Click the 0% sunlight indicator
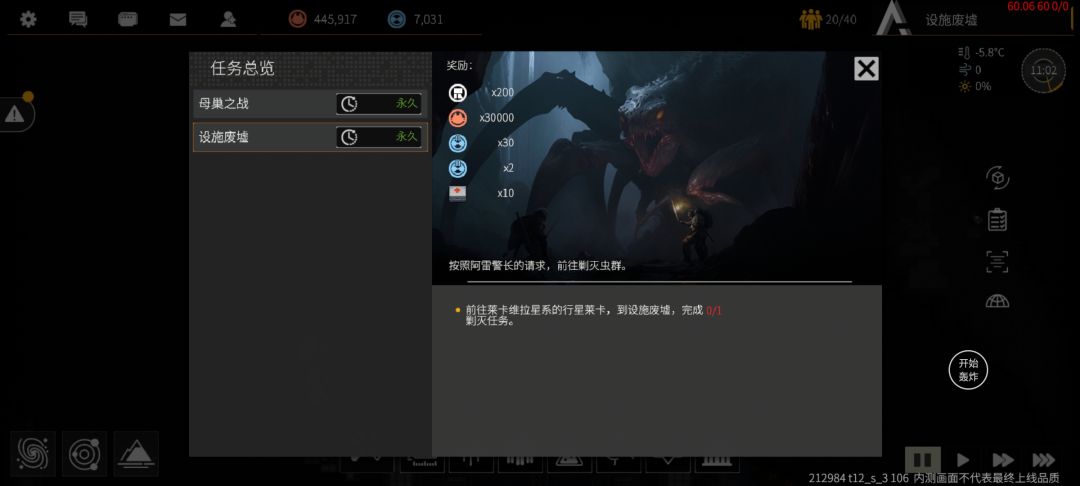This screenshot has width=1080, height=486. click(974, 87)
